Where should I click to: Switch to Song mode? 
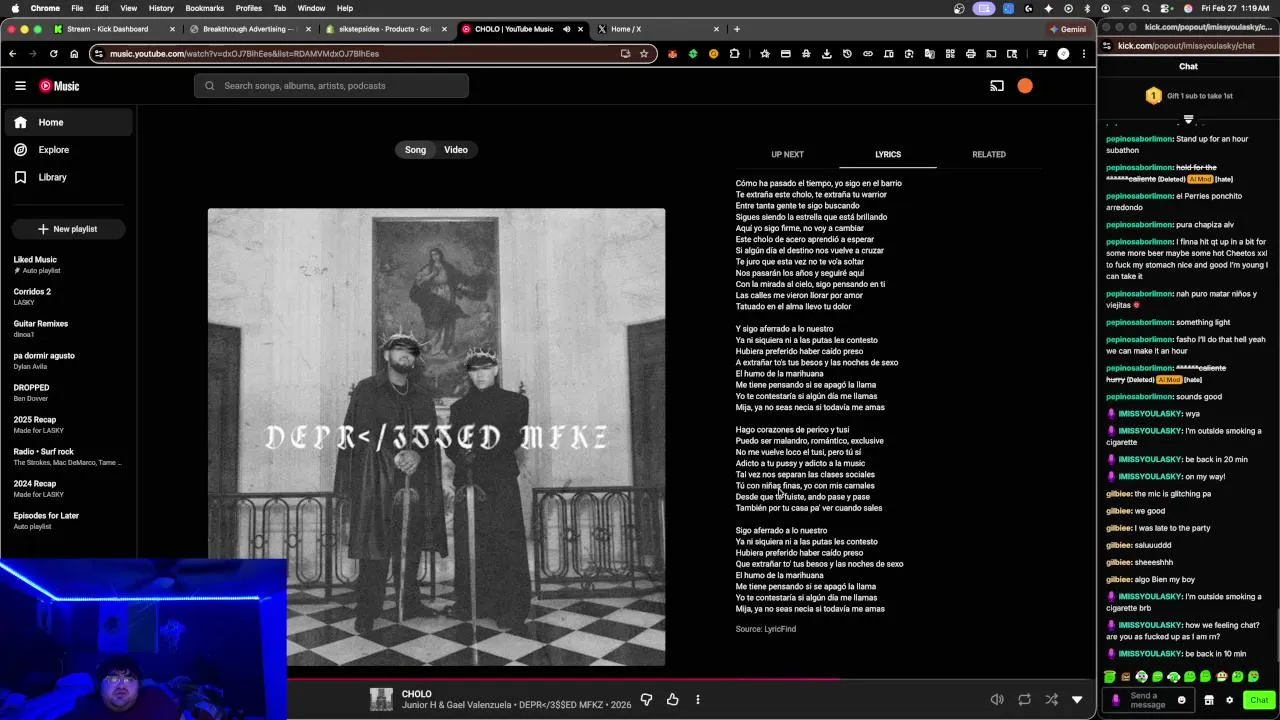(415, 150)
